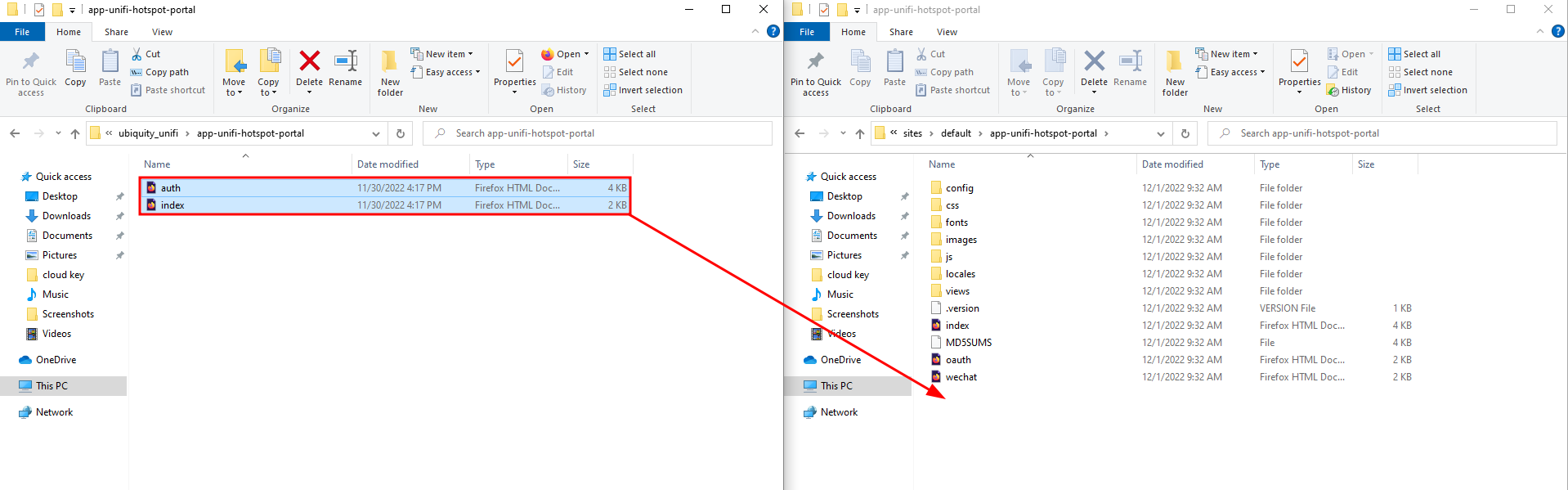The image size is (1568, 490).
Task: Open Downloads in left navigation pane
Action: pos(66,216)
